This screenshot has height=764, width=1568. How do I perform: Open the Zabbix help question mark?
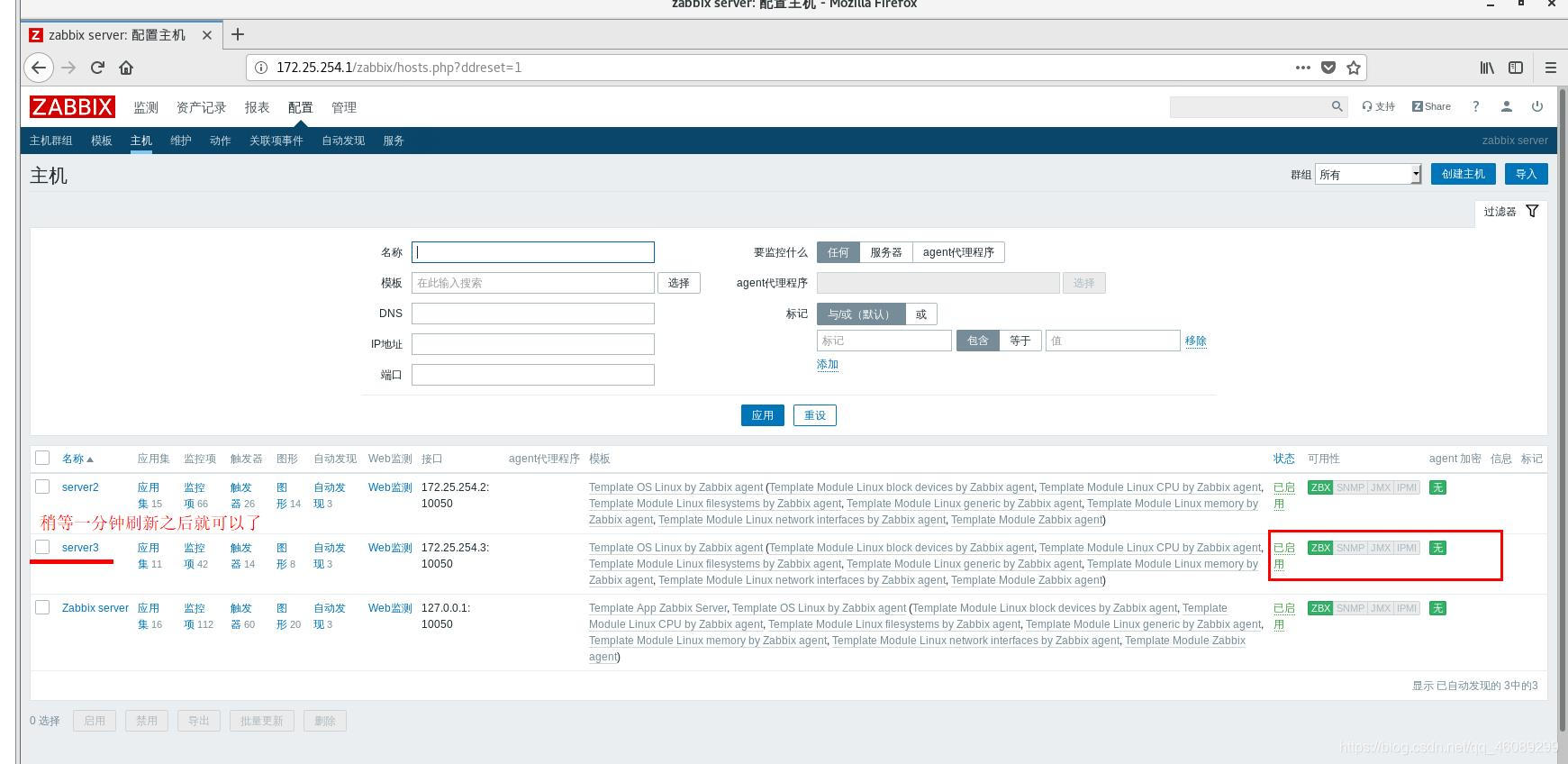coord(1475,106)
